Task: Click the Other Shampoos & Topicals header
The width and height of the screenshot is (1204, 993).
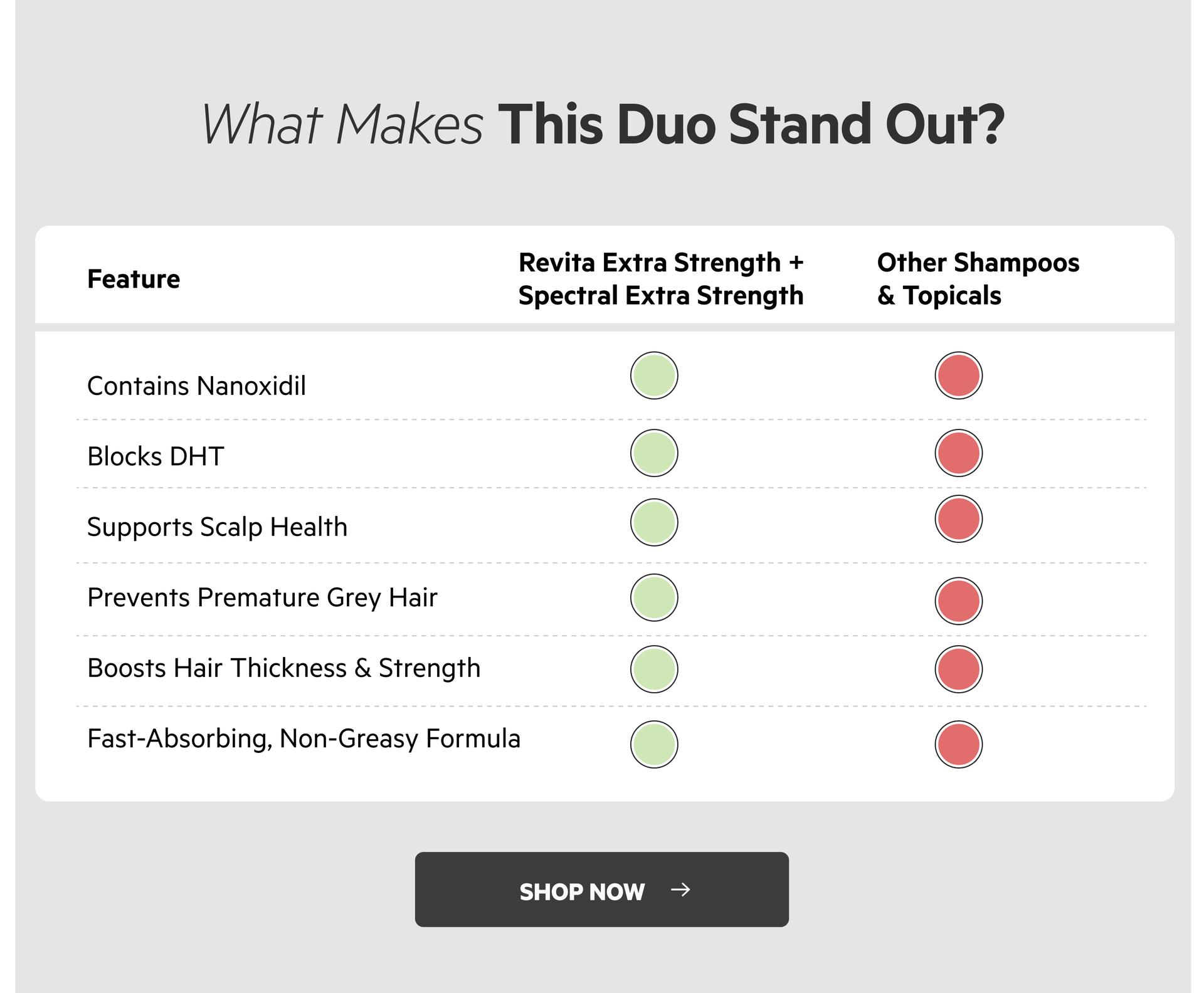Action: click(x=978, y=278)
